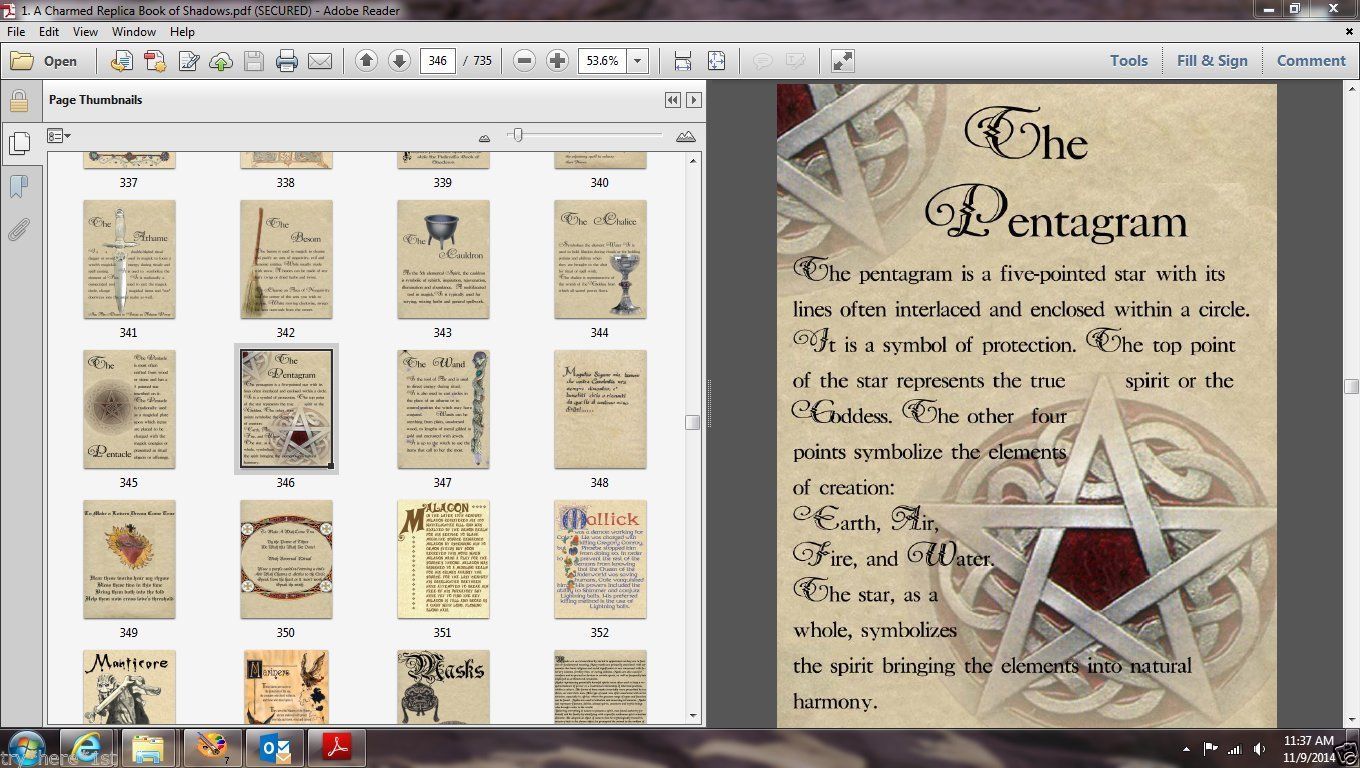Open the View menu
1360x768 pixels.
(86, 32)
